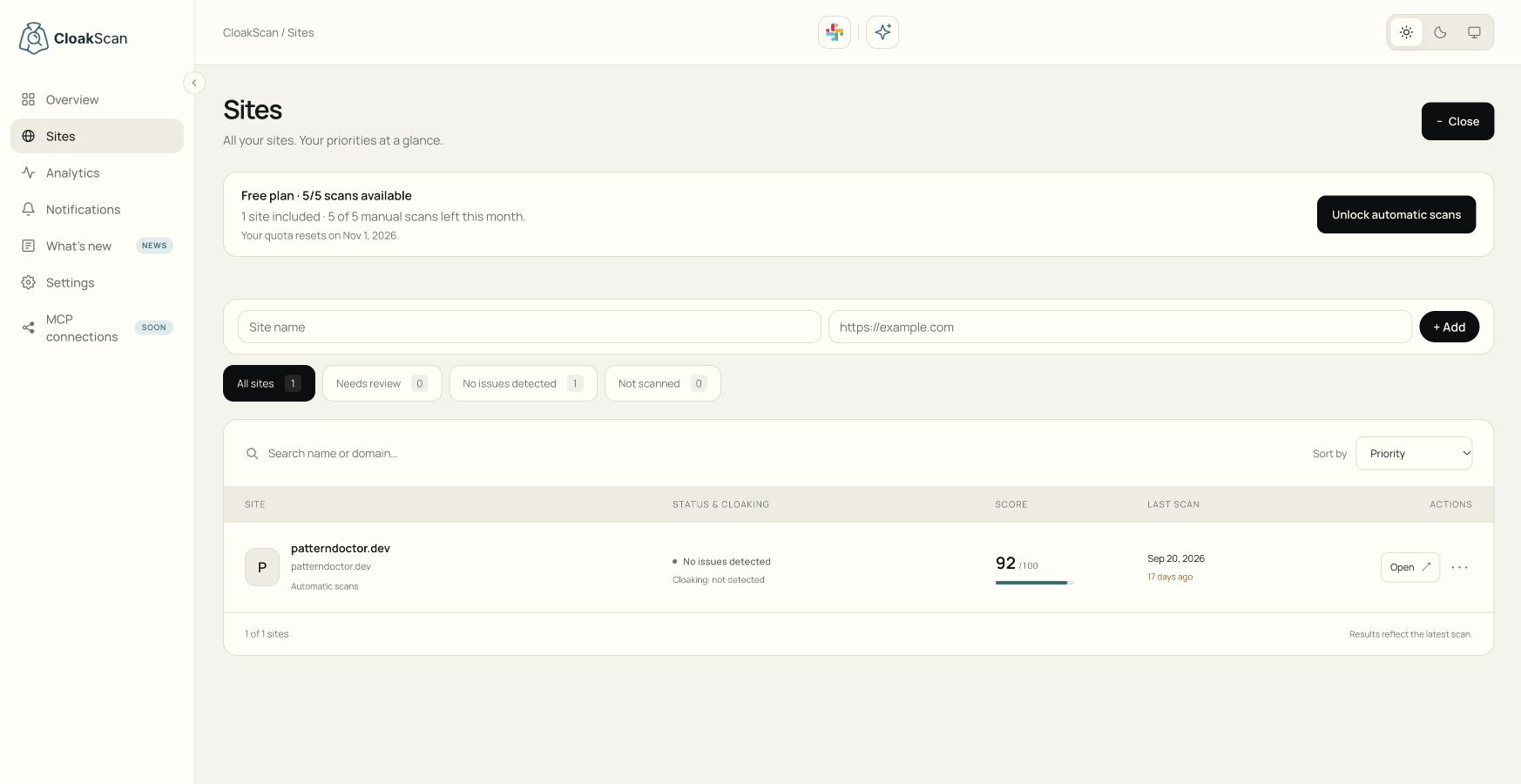
Task: Click the Analytics pulse icon
Action: click(x=29, y=172)
